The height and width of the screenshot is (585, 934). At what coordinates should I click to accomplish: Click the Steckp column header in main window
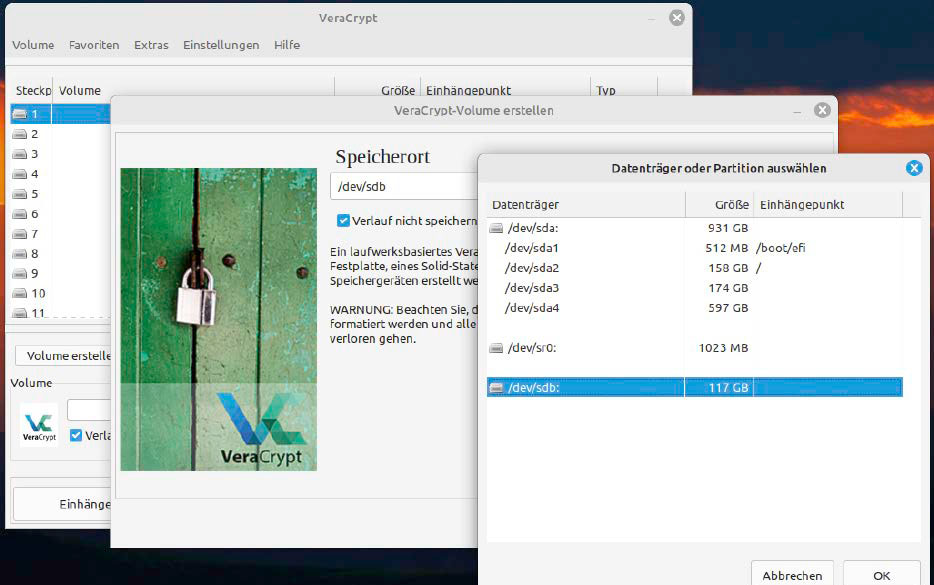32,91
